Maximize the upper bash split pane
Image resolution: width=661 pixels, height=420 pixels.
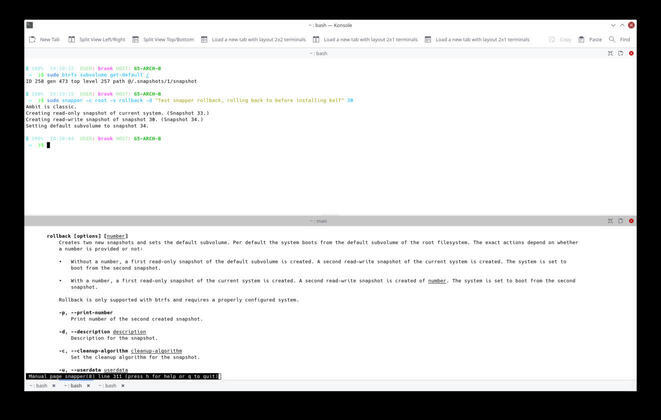610,54
